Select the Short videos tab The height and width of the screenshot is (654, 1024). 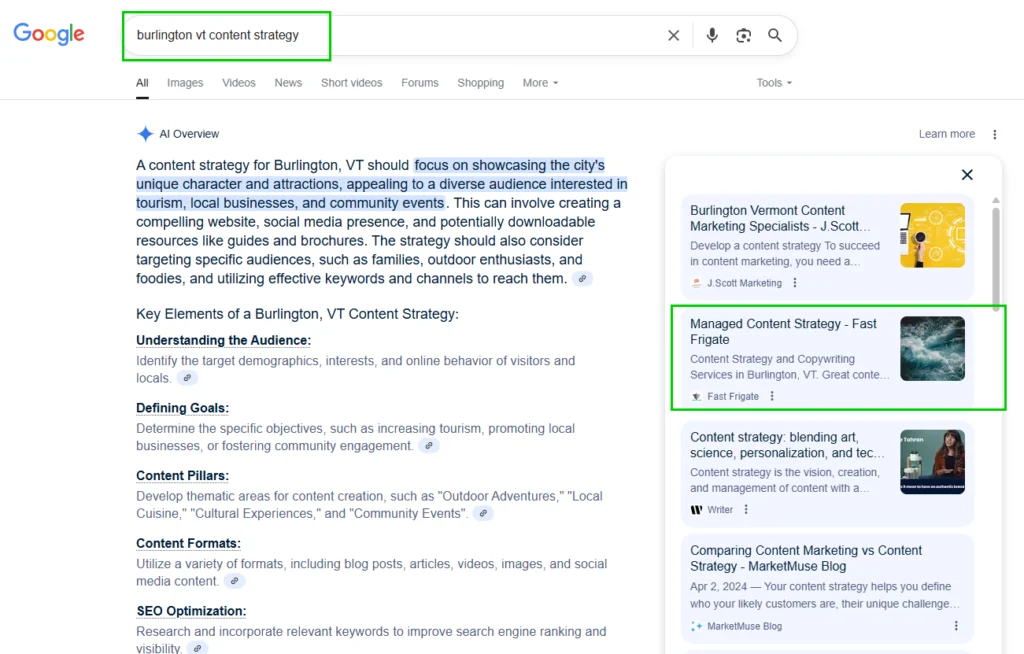click(351, 83)
